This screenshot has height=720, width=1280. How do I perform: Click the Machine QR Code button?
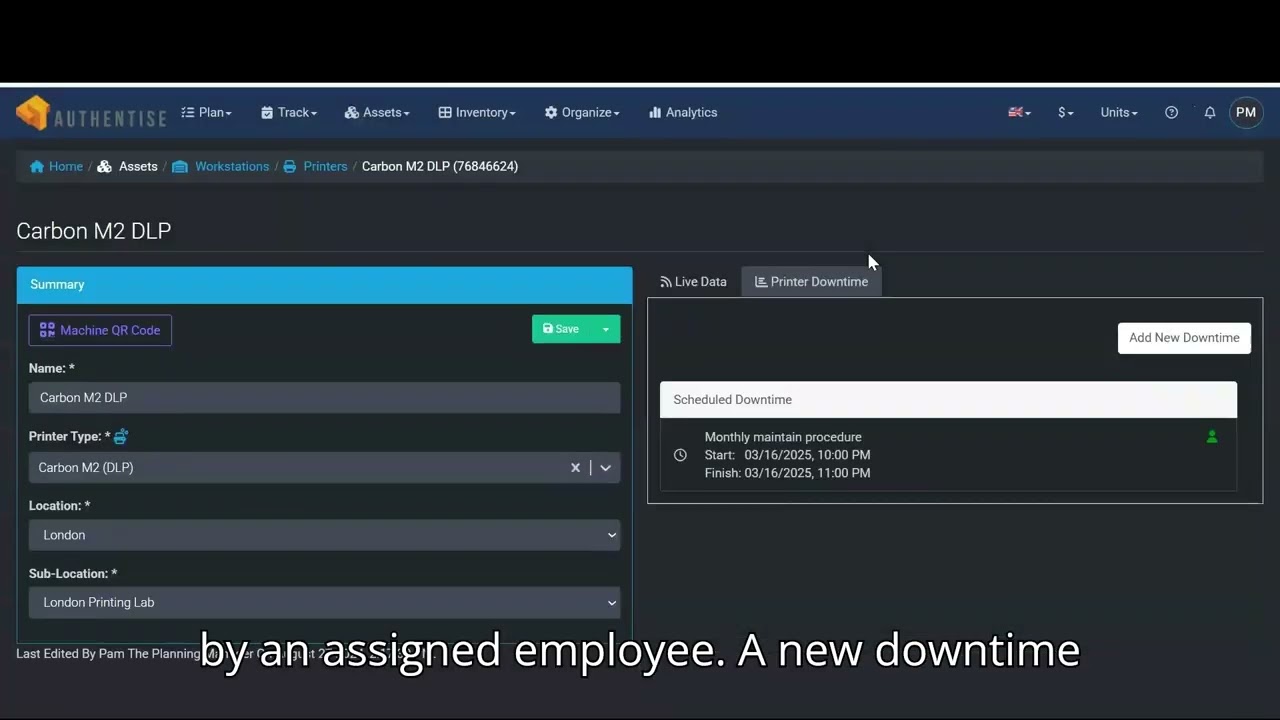pyautogui.click(x=100, y=330)
